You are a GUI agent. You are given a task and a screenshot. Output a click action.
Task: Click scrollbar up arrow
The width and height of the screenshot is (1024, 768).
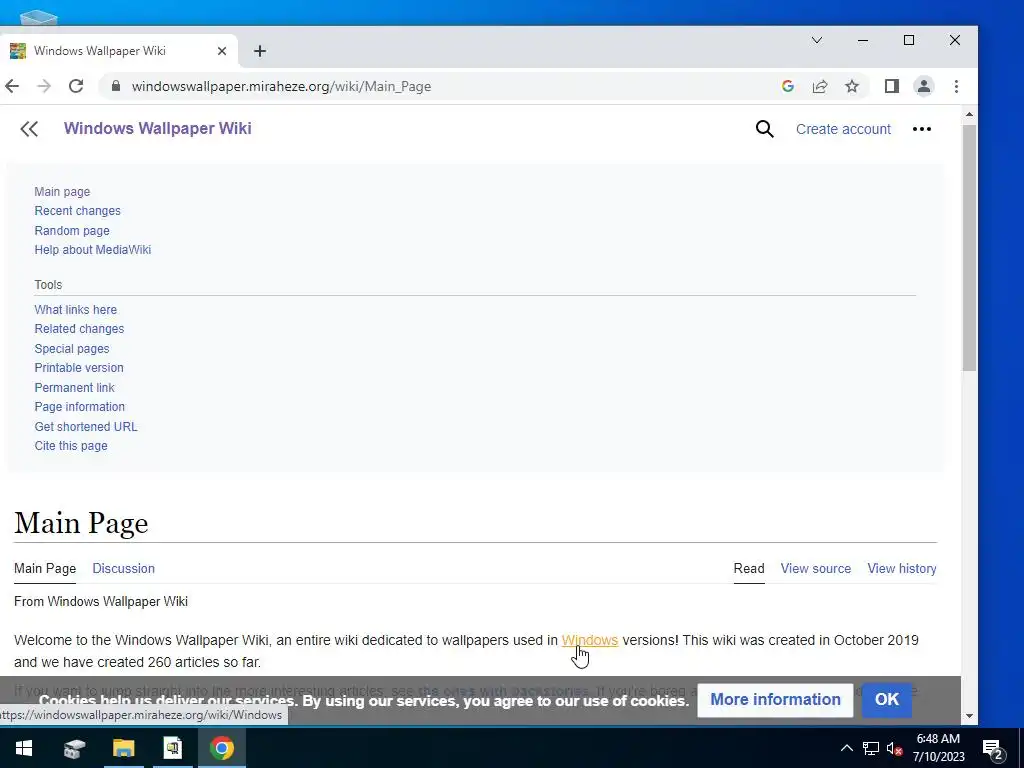click(969, 114)
